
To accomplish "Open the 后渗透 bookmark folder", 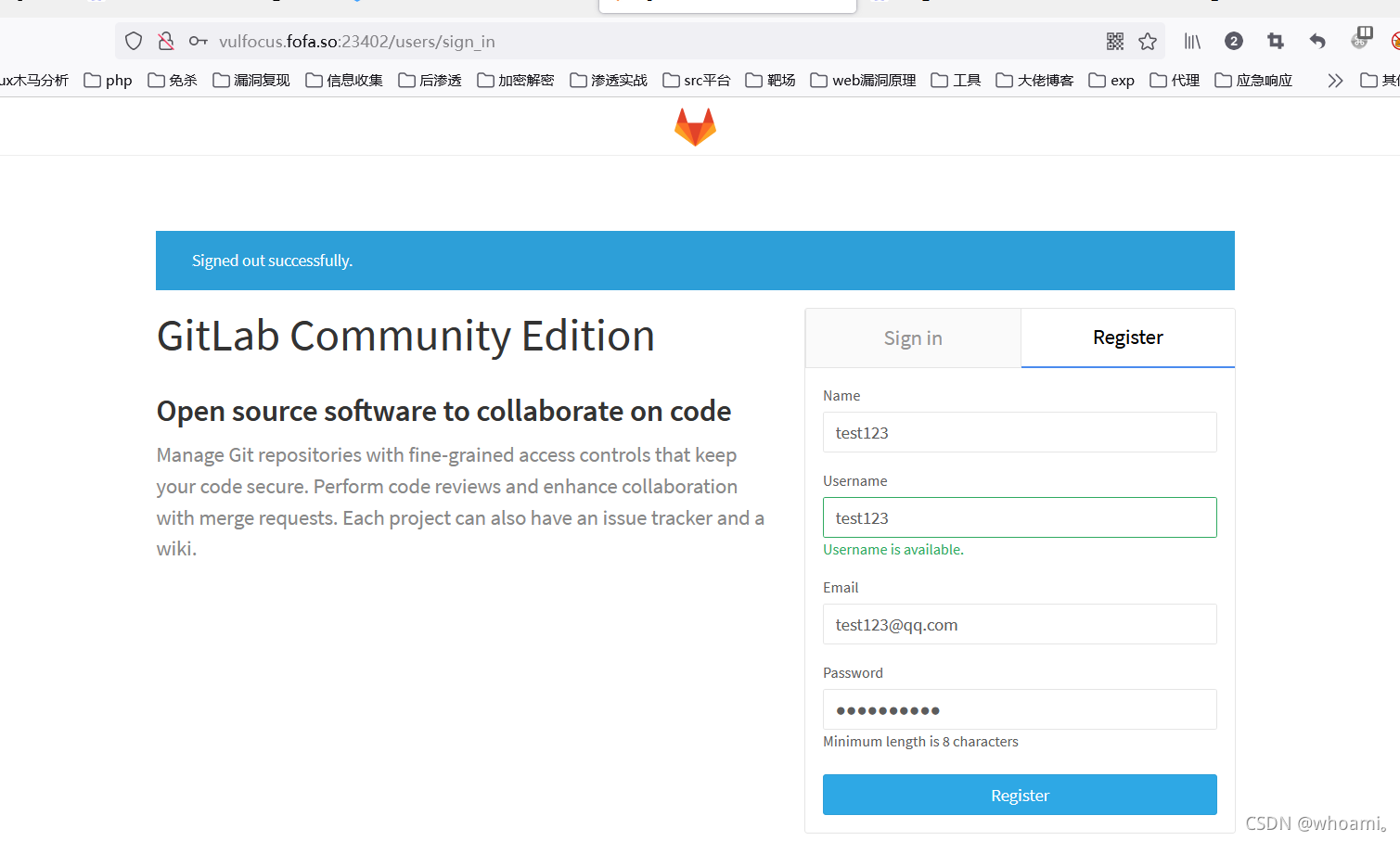I will 430,81.
